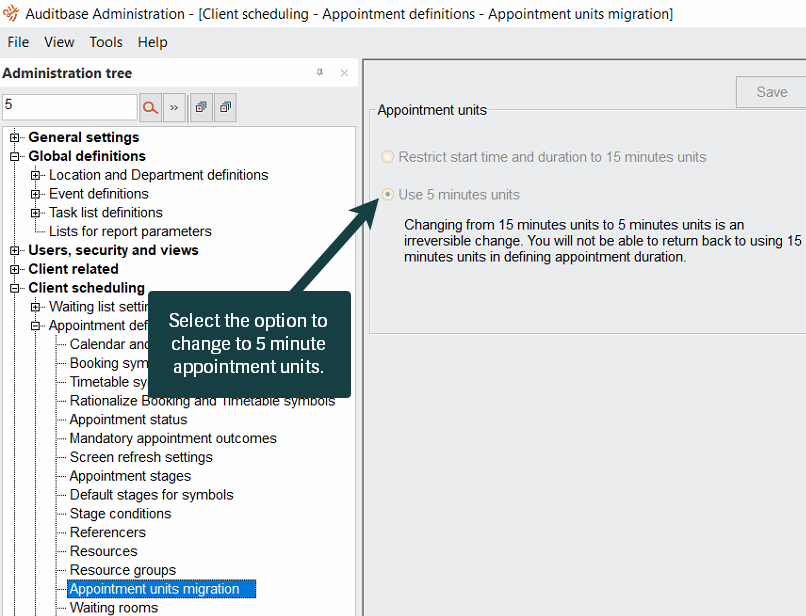Select Rationalize Booking and Timetable symbols
Image resolution: width=806 pixels, height=616 pixels.
[202, 401]
